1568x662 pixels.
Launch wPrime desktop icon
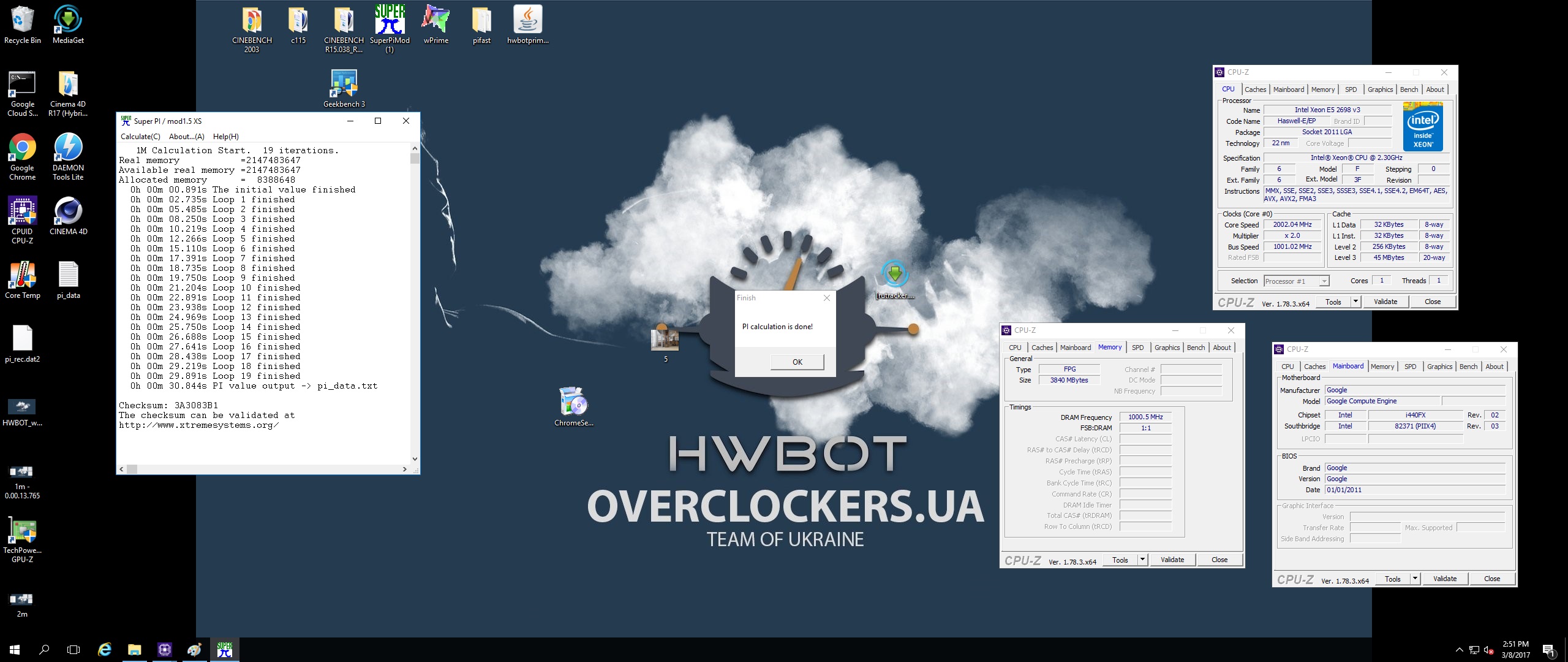click(435, 25)
